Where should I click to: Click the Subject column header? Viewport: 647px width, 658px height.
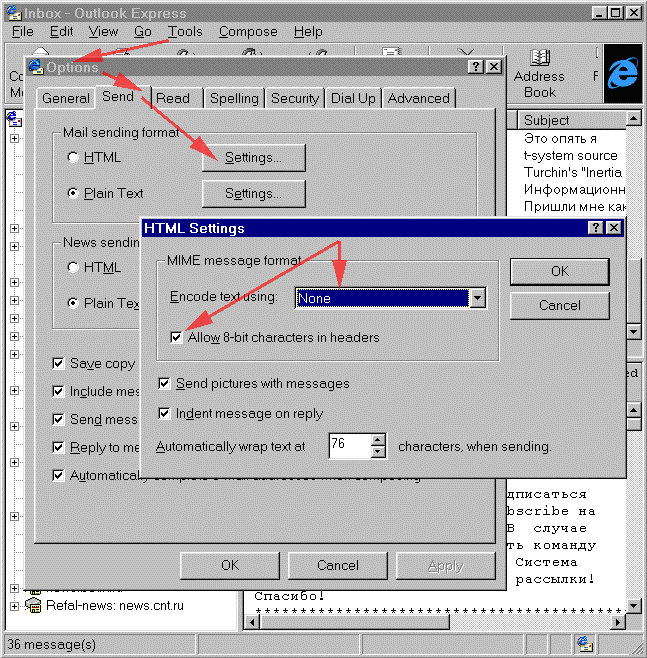coord(571,120)
